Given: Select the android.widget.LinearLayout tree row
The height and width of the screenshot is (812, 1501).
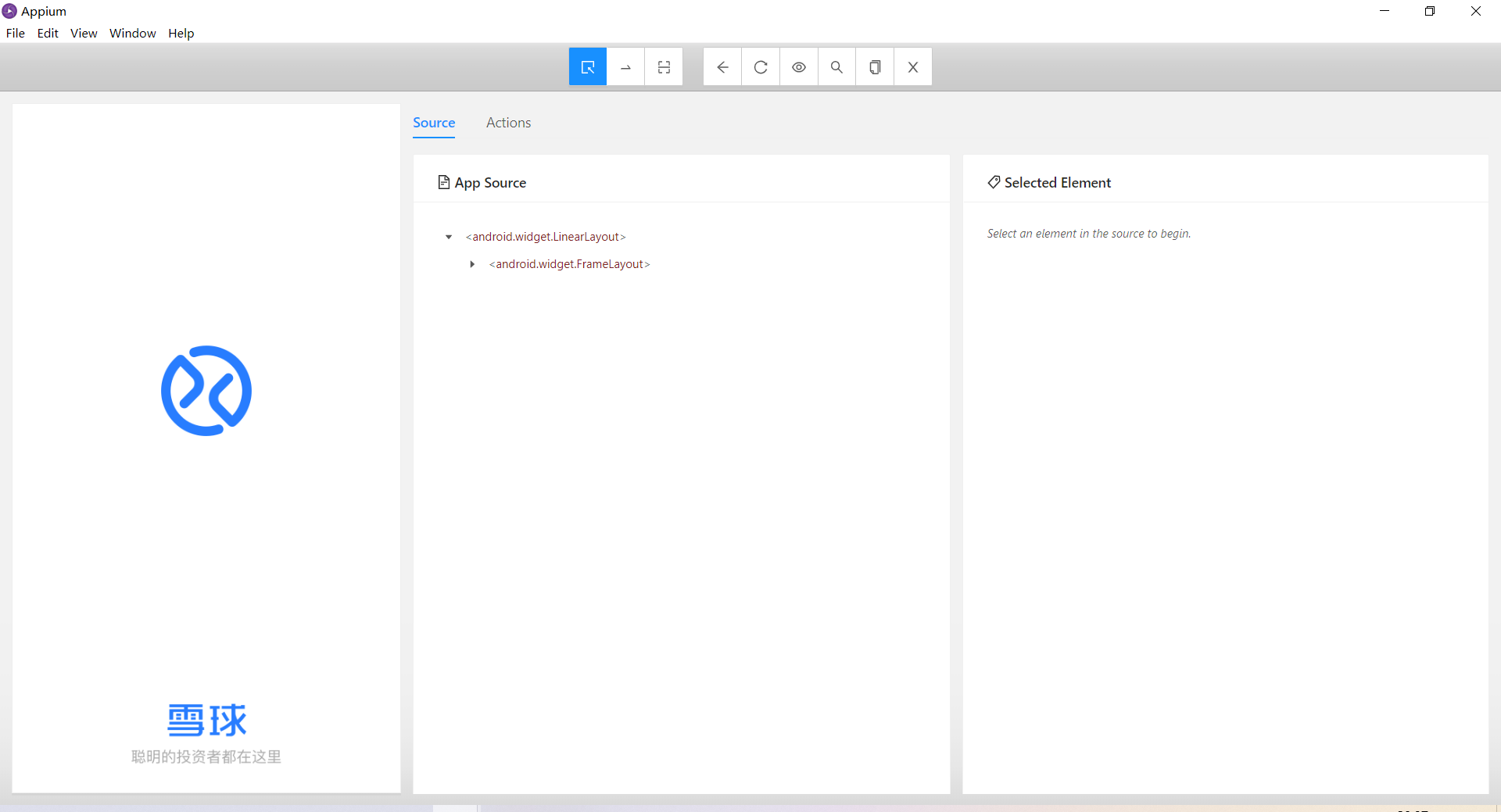Looking at the screenshot, I should click(546, 237).
